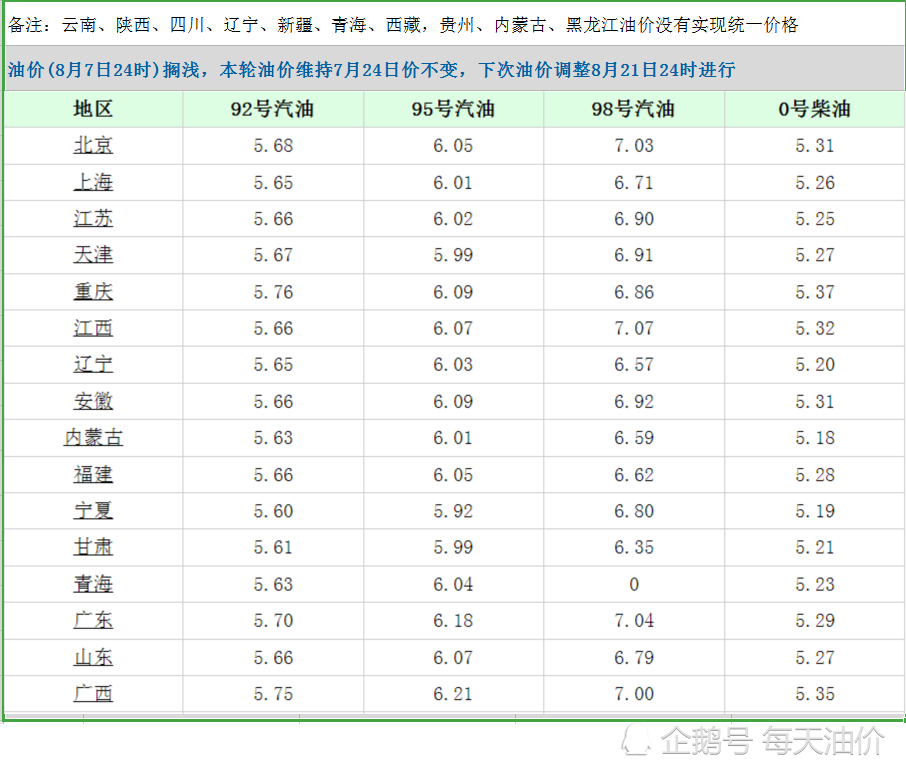906x773 pixels.
Task: Open the 北京 region link
Action: point(93,145)
